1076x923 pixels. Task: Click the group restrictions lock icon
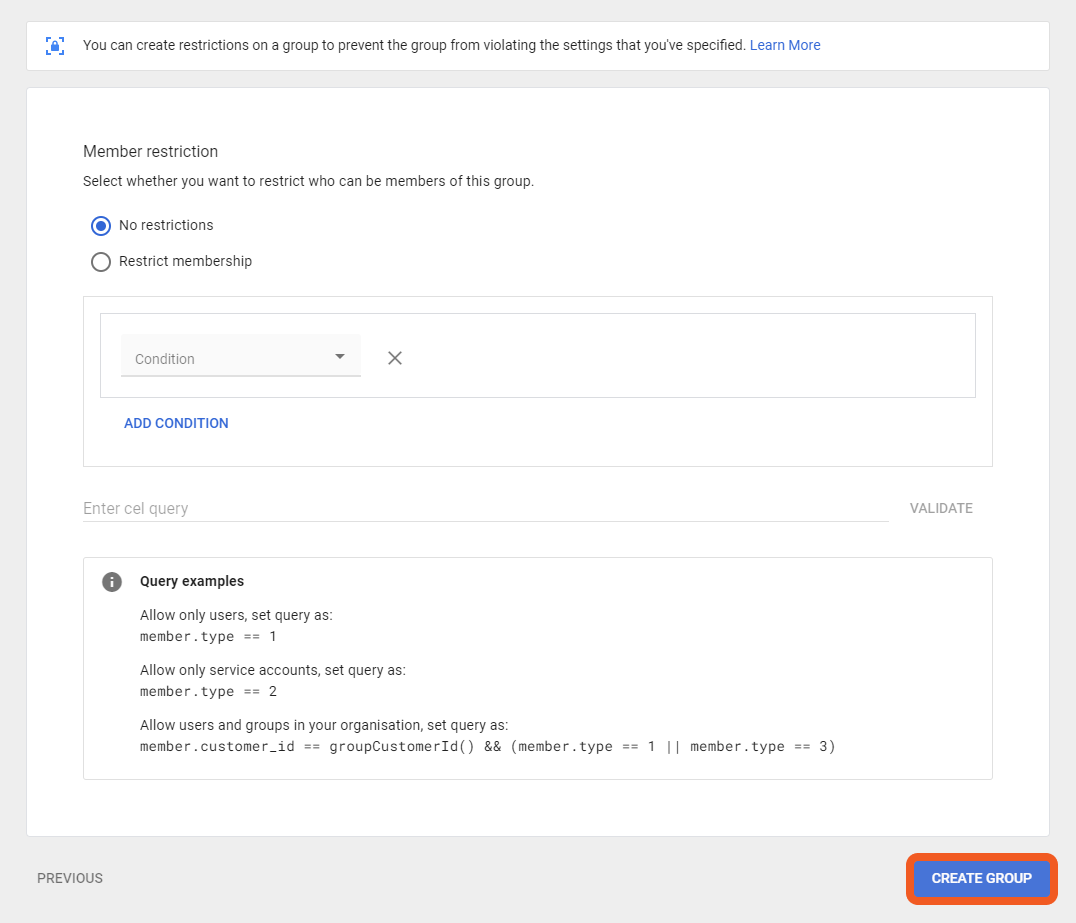(55, 46)
